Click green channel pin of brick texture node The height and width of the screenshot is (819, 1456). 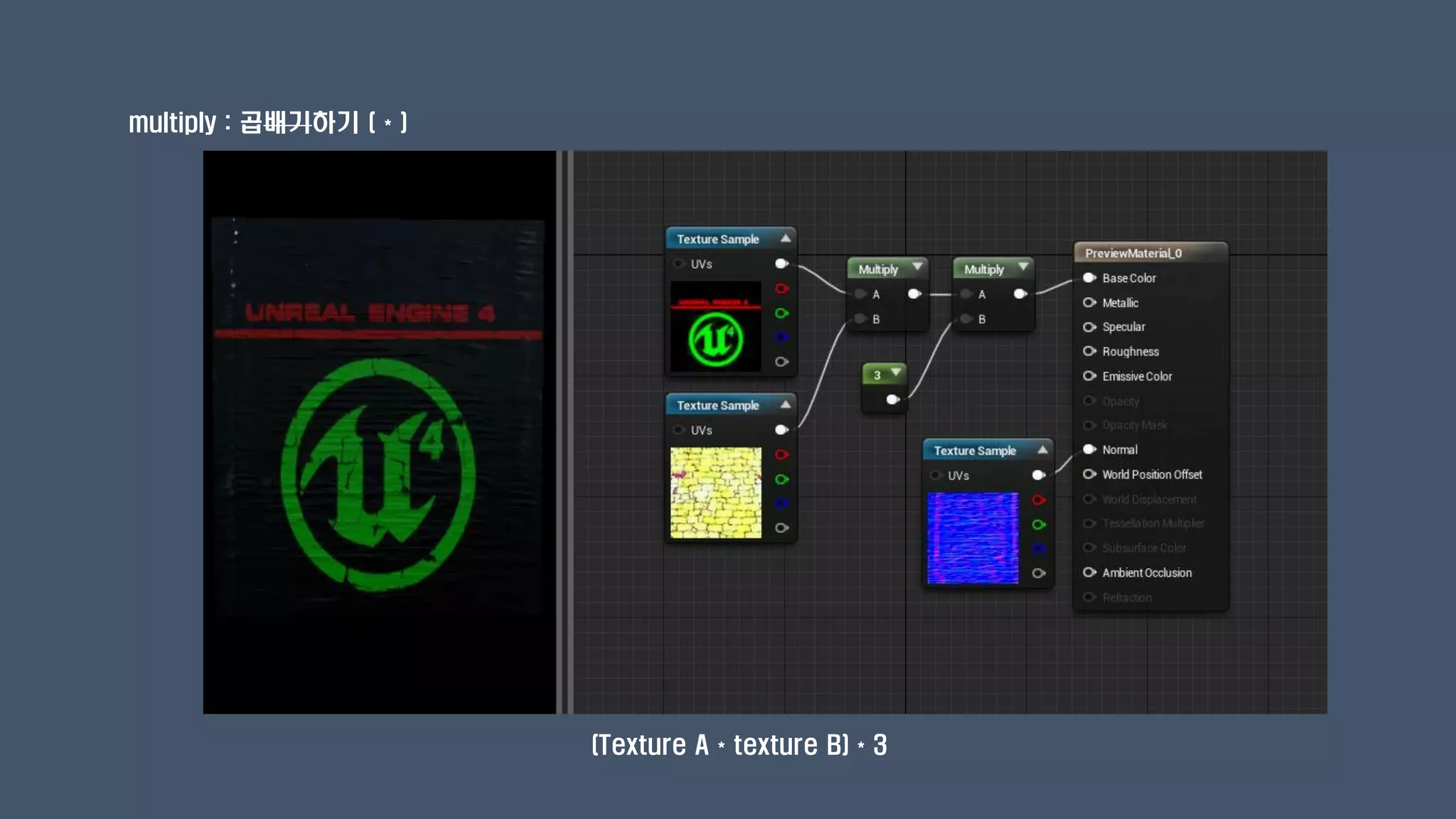782,479
